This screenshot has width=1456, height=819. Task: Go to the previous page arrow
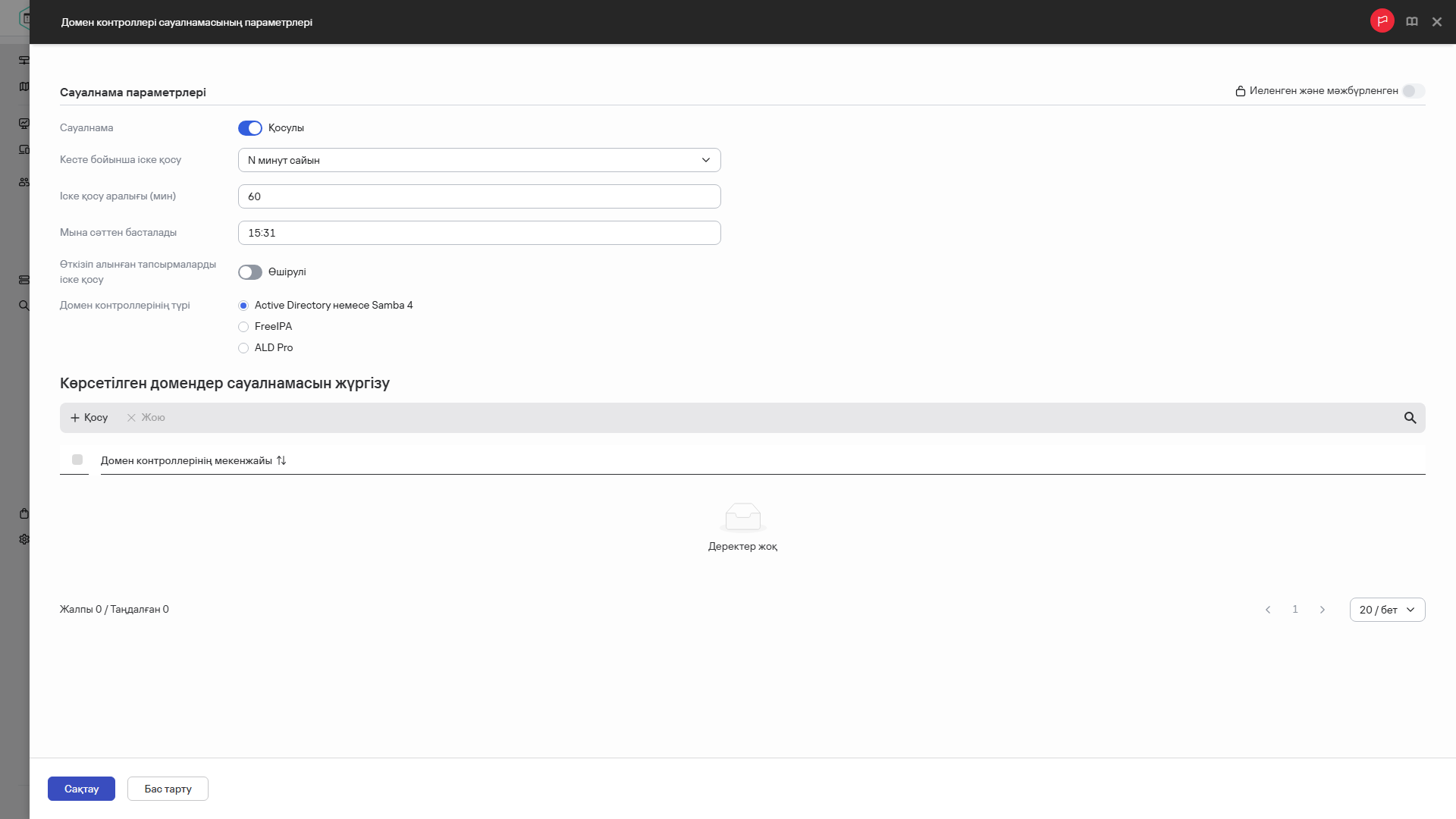pos(1268,610)
